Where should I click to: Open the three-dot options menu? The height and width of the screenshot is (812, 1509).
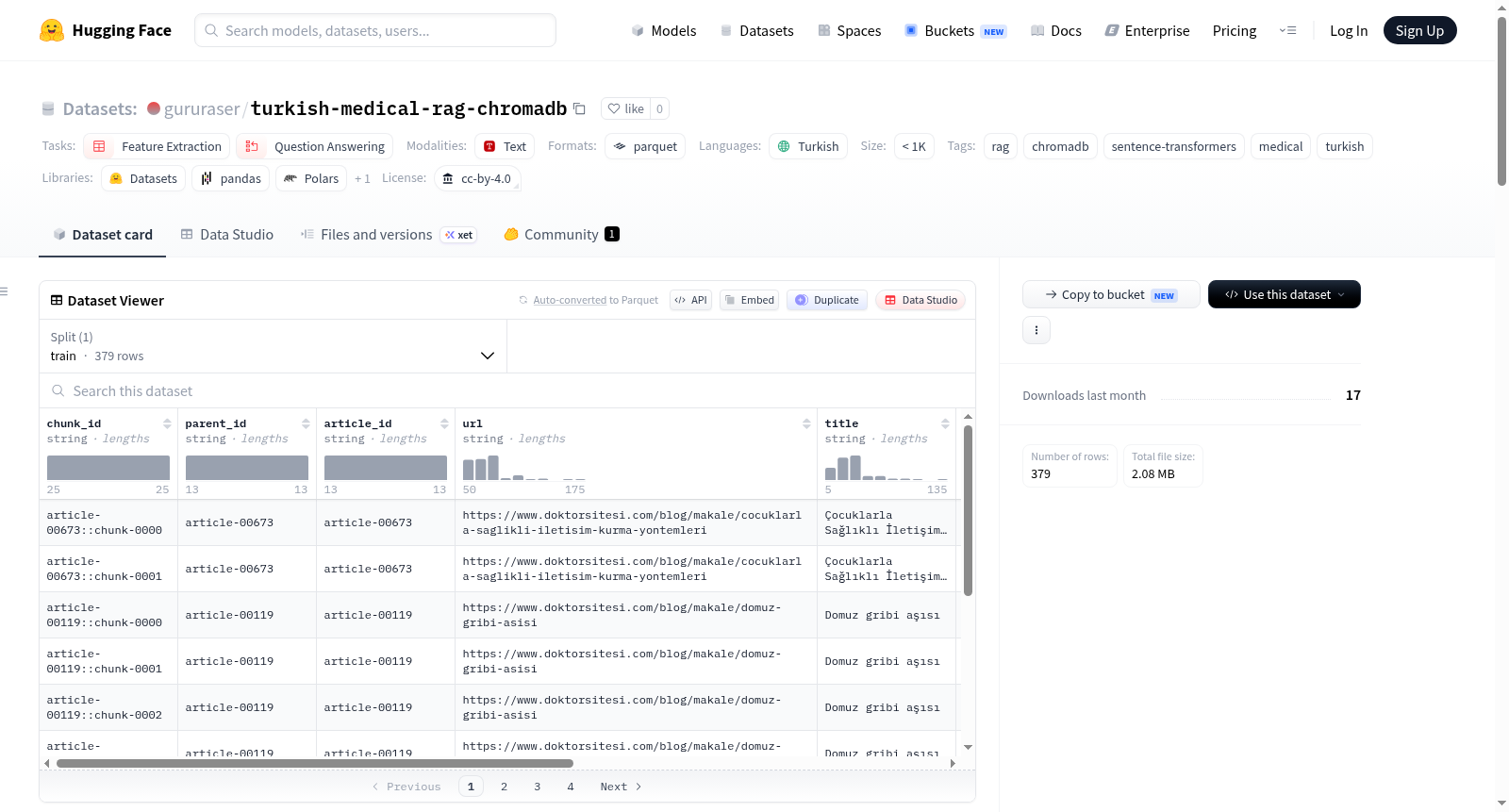click(x=1036, y=330)
